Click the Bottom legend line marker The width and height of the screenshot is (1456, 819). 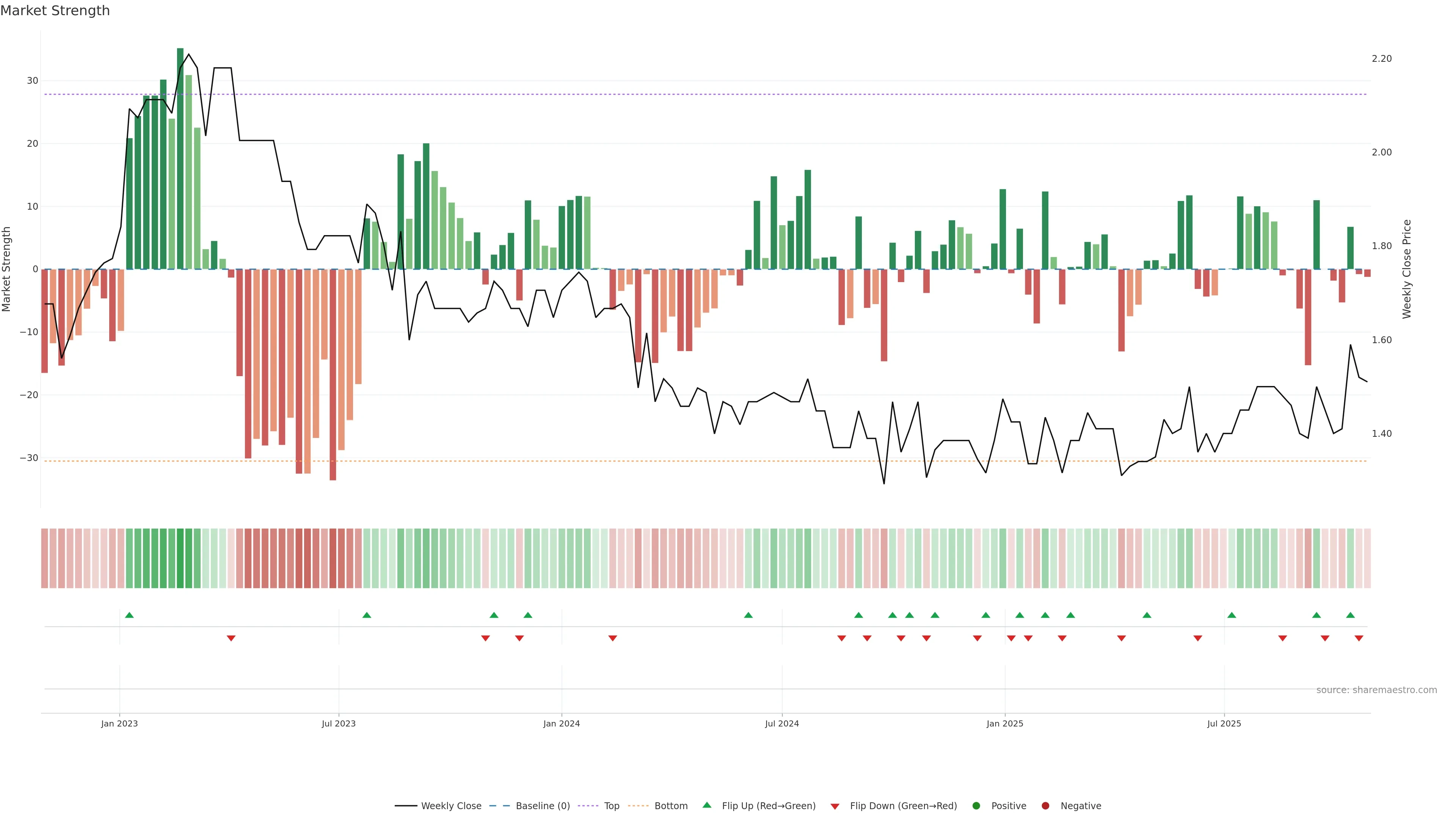click(638, 806)
